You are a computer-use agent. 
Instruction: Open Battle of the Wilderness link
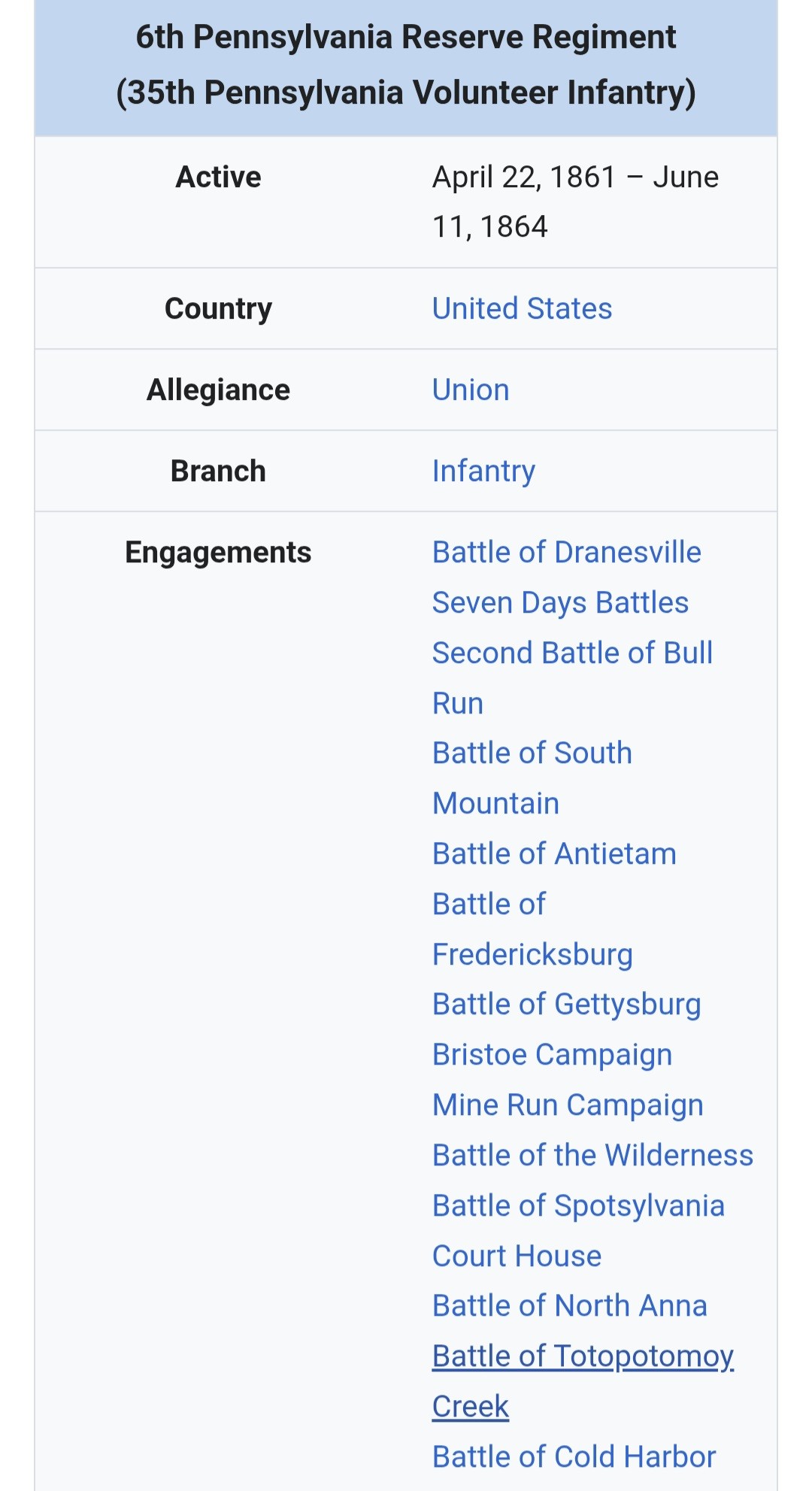(592, 1155)
